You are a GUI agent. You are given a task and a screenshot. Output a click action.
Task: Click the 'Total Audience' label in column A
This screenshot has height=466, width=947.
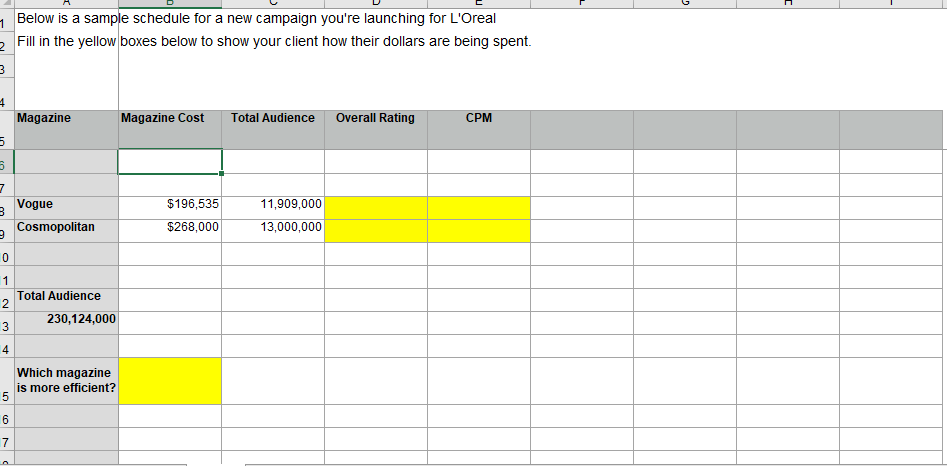(66, 300)
